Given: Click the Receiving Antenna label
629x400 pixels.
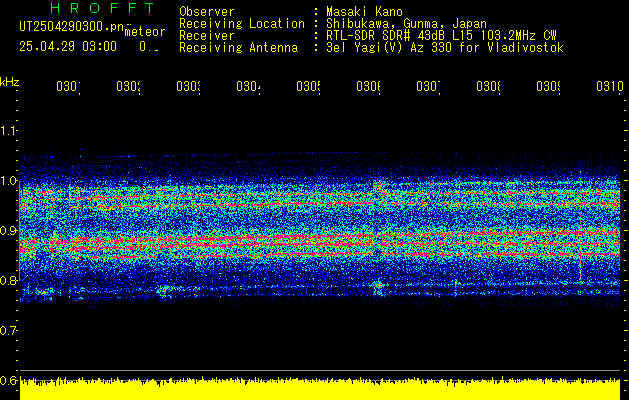Looking at the screenshot, I should tap(238, 48).
